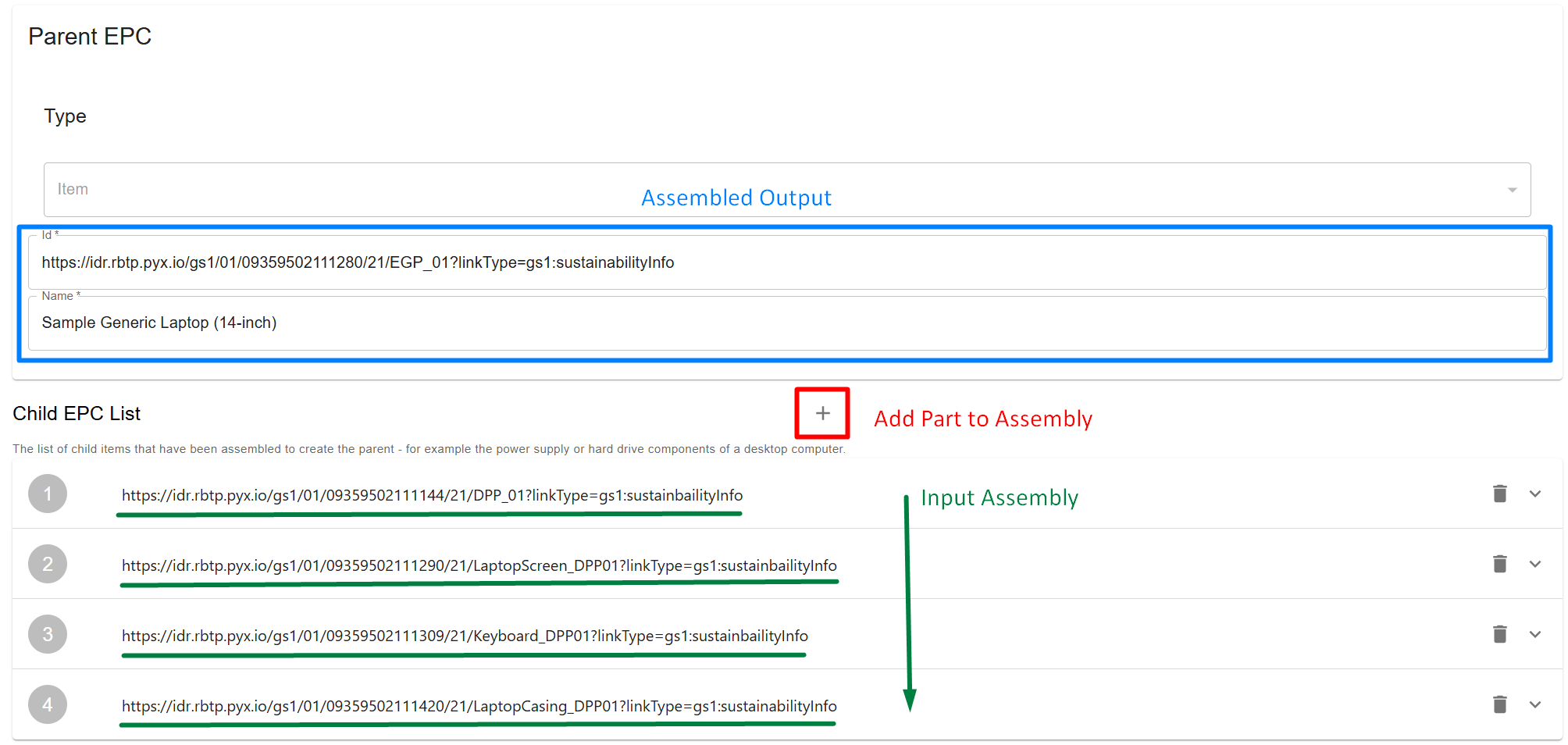Expand the LaptopCasing_DPP01 row chevron

click(x=1534, y=704)
